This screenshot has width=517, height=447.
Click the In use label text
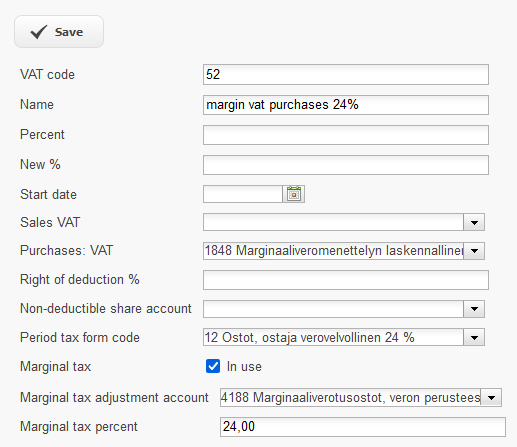point(244,367)
